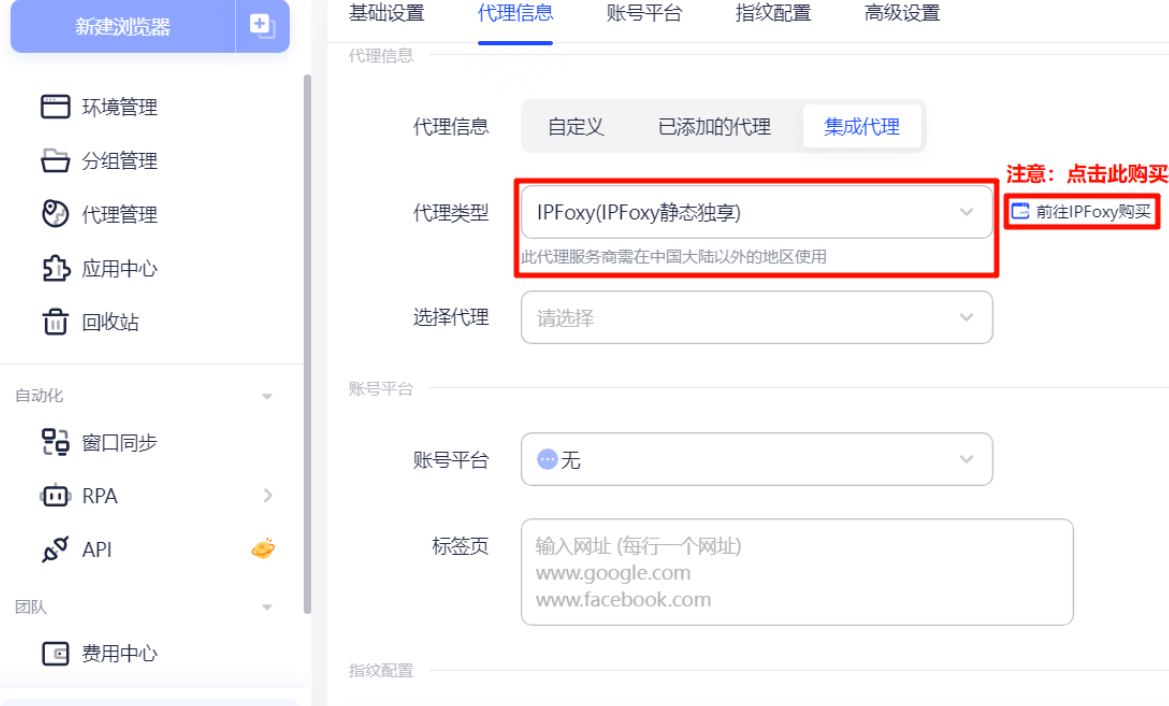Image resolution: width=1169 pixels, height=706 pixels.
Task: Click the RPA robot icon
Action: tap(55, 496)
